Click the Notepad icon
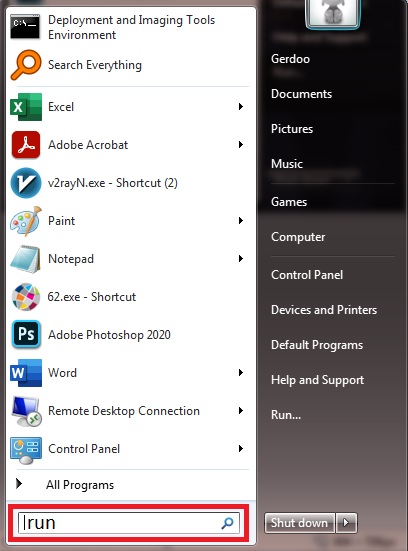Screen dimensions: 408x551 click(25, 259)
